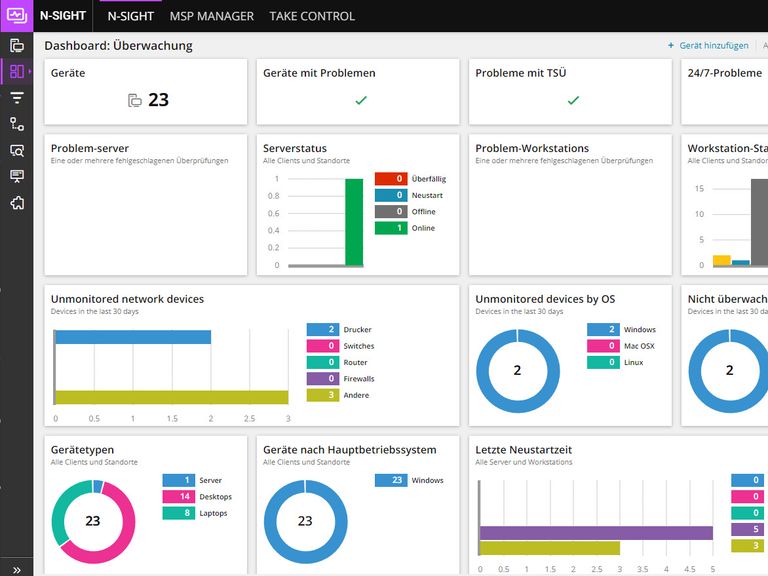Click the Unmonitored devices by OS donut chart
The image size is (768, 576).
[518, 371]
